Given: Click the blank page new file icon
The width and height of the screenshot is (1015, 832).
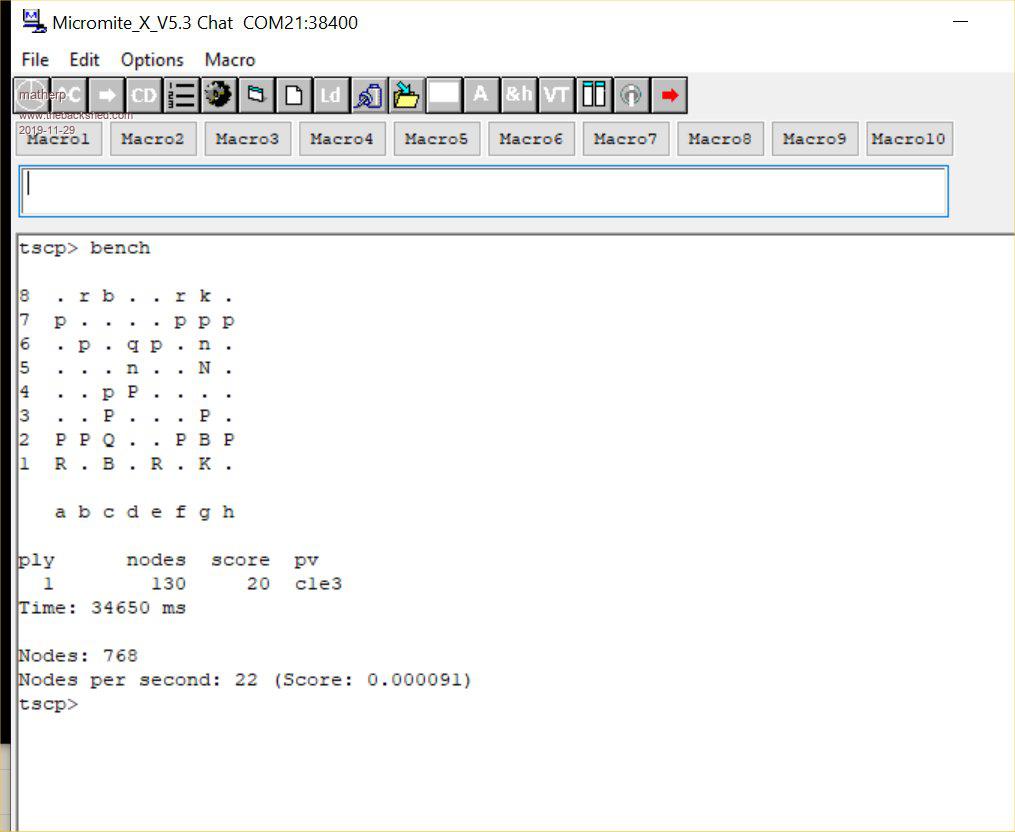Looking at the screenshot, I should coord(293,95).
